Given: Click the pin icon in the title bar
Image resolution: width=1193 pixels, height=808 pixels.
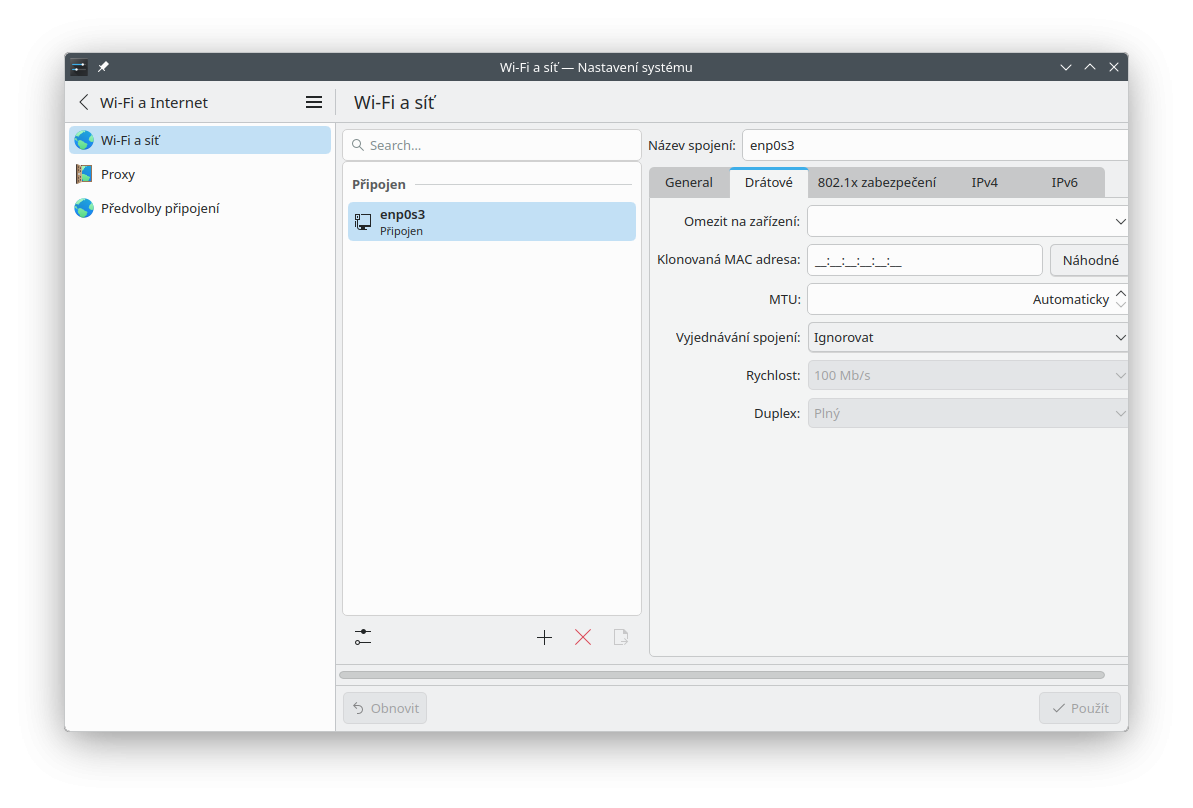Looking at the screenshot, I should point(103,67).
